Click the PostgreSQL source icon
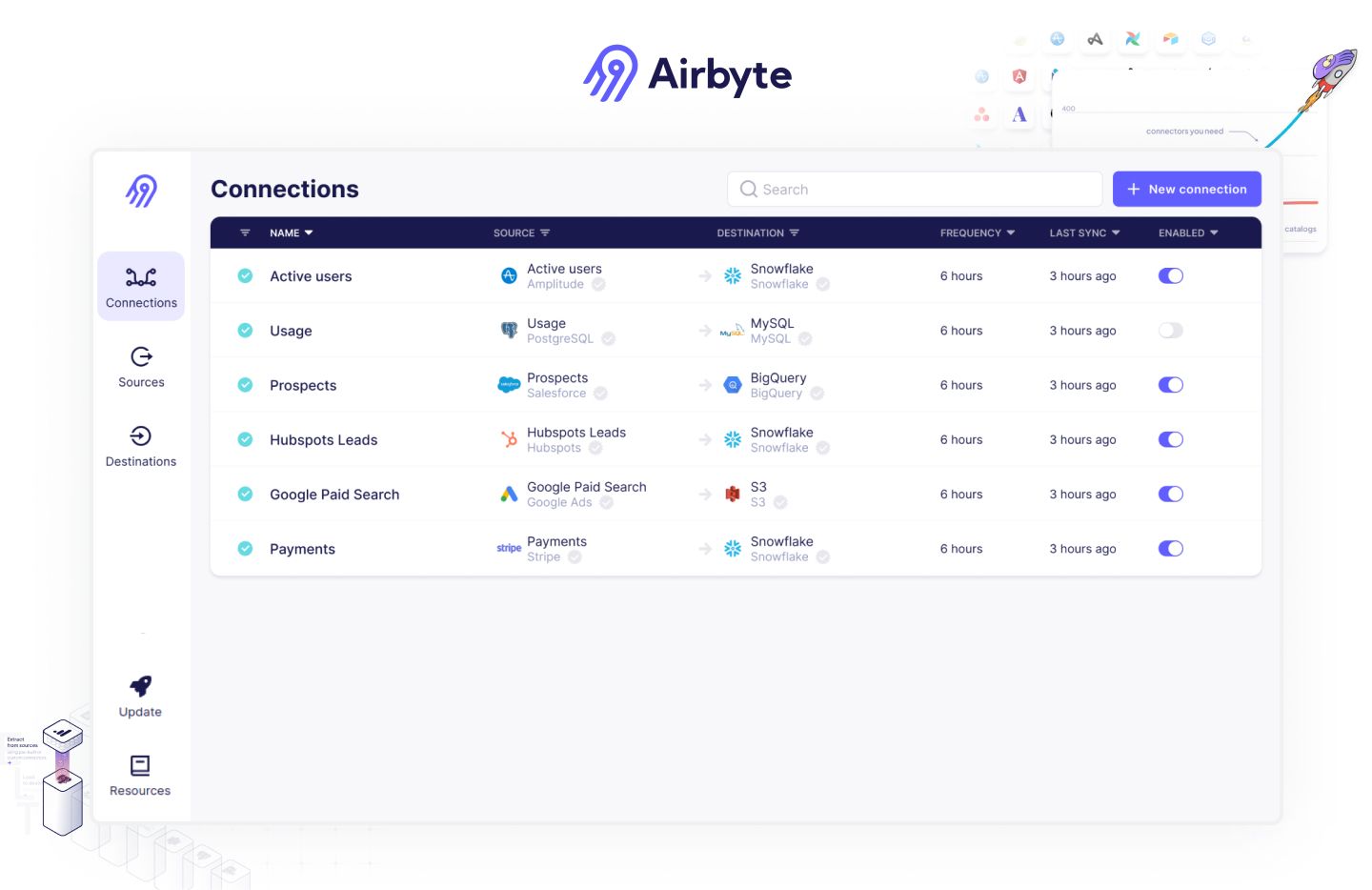Image resolution: width=1372 pixels, height=890 pixels. (x=509, y=331)
